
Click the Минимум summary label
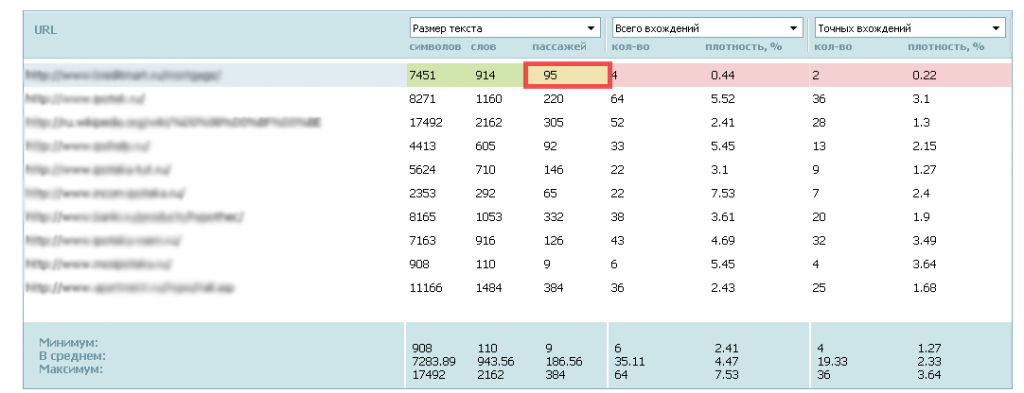(66, 343)
